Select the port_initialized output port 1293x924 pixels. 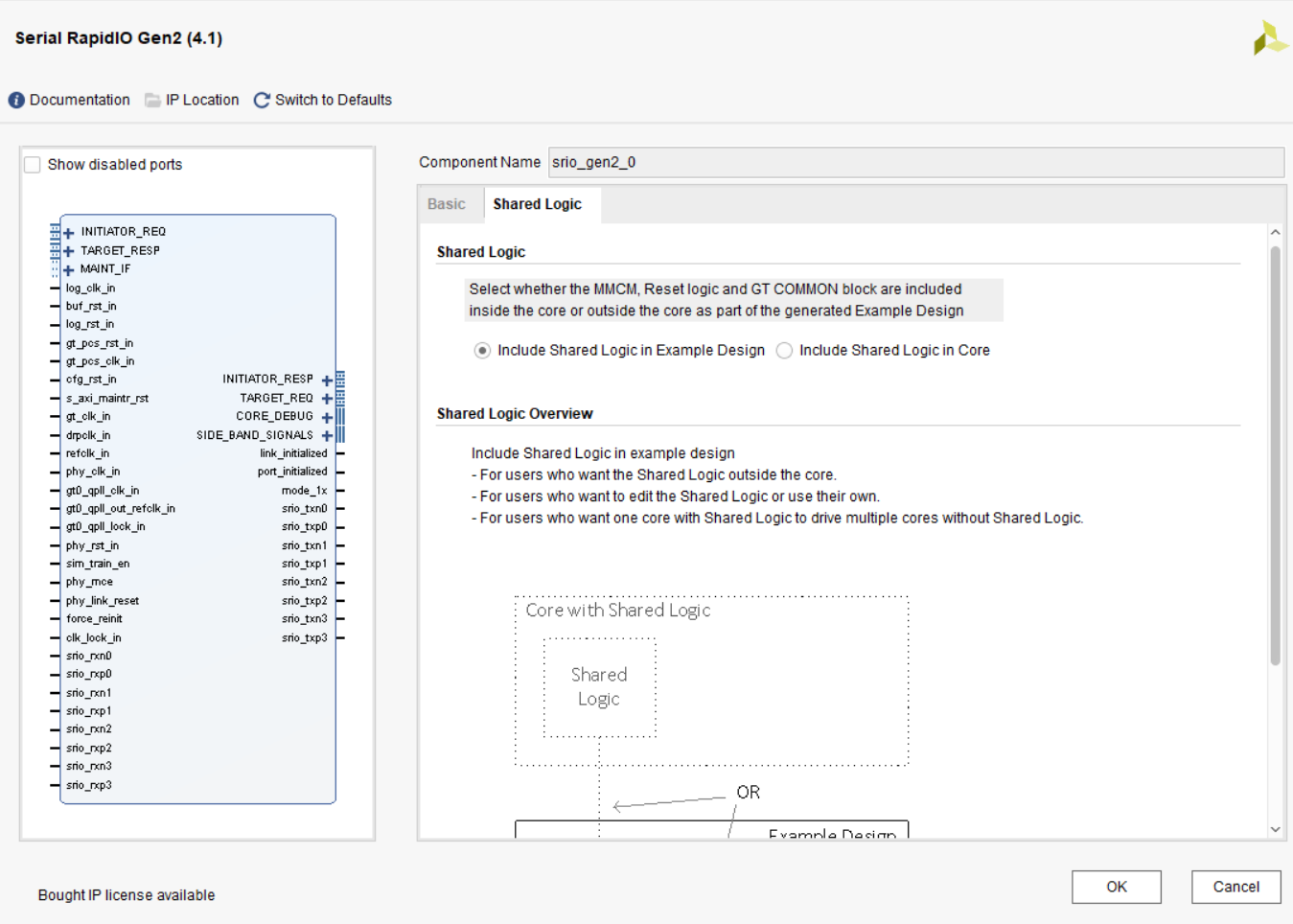point(292,472)
